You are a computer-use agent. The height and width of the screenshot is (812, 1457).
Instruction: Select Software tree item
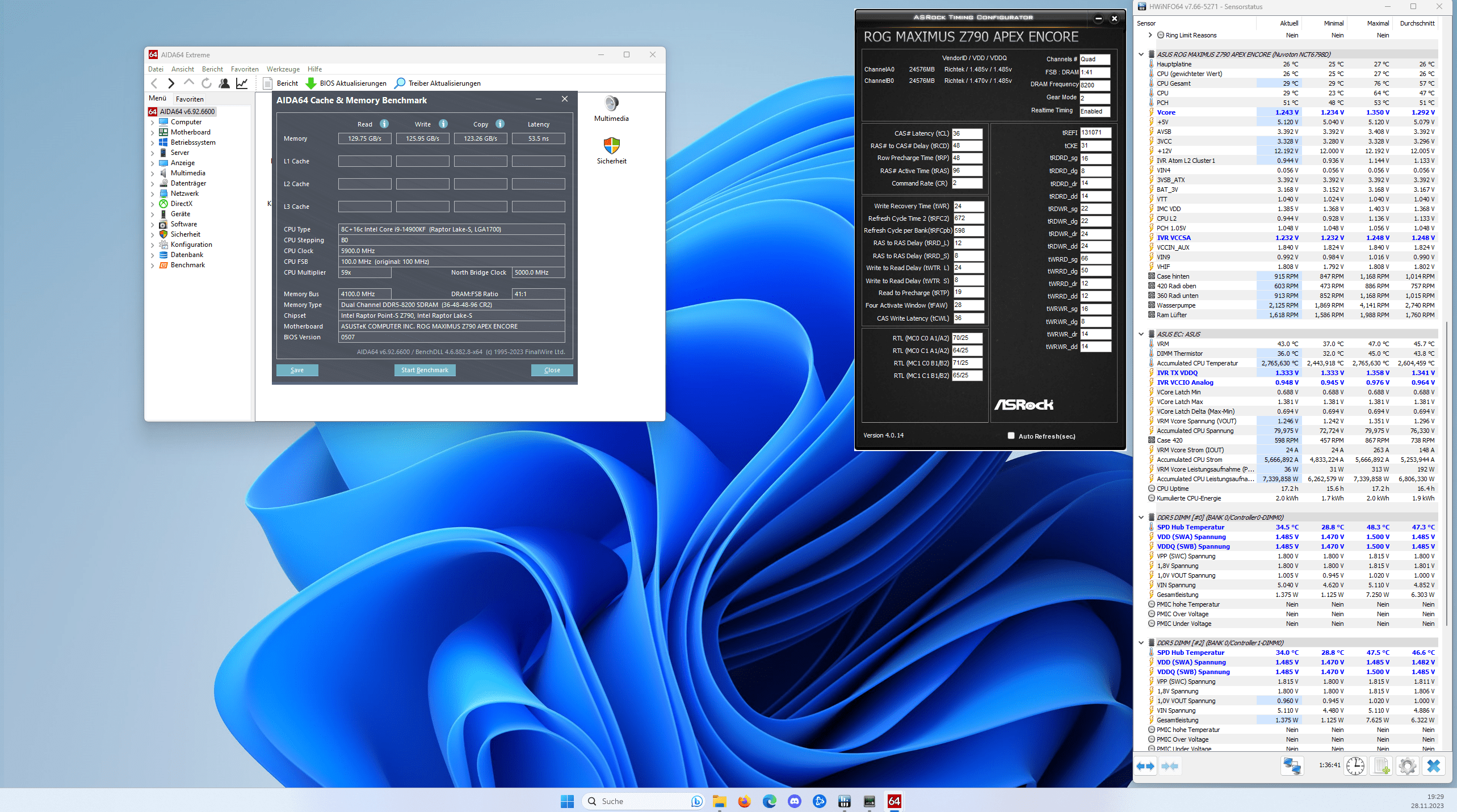point(184,224)
